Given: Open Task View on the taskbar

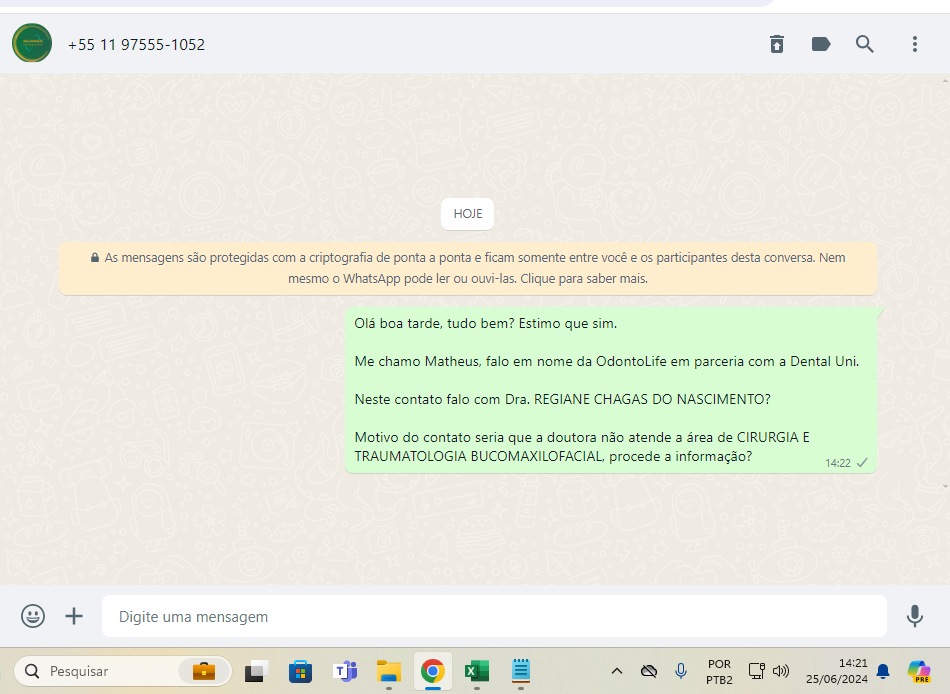Looking at the screenshot, I should [x=256, y=671].
